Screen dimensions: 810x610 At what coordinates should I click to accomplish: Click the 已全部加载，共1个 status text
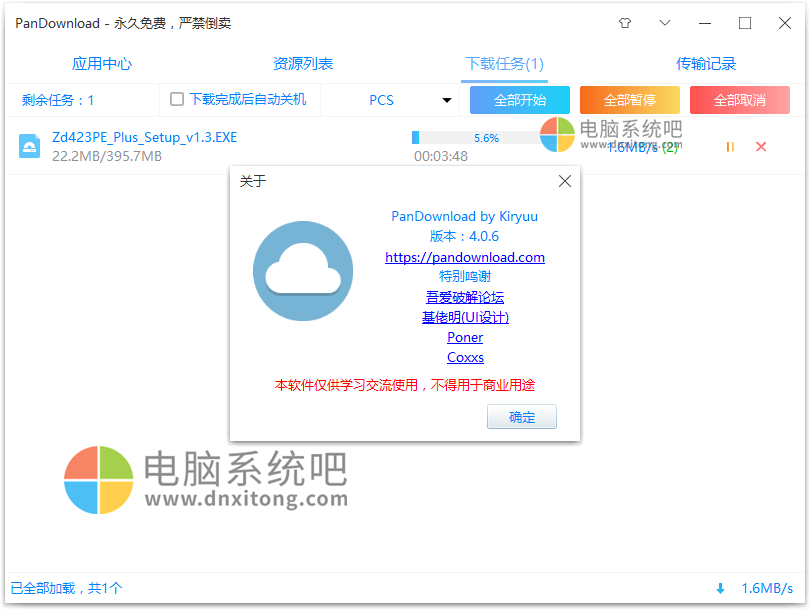tap(67, 588)
